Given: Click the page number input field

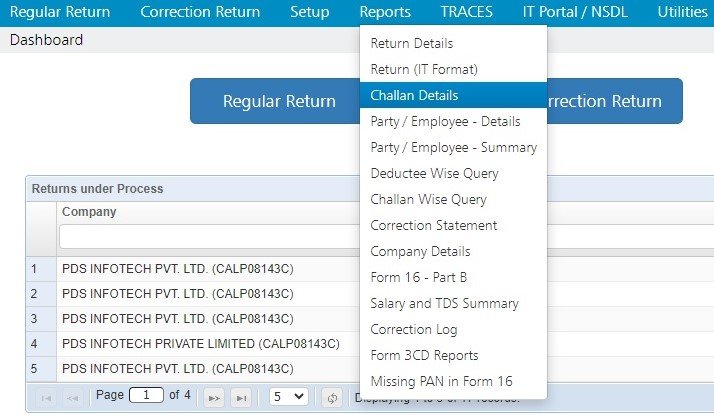Looking at the screenshot, I should [x=146, y=396].
